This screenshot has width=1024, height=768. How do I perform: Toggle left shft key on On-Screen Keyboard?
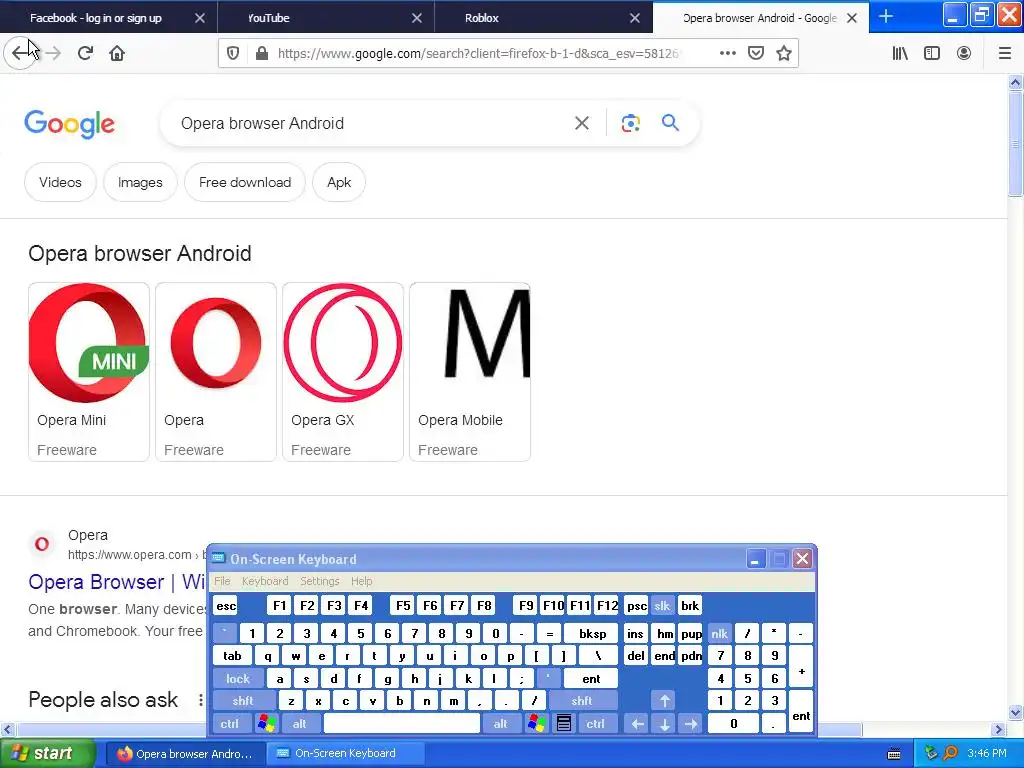243,701
